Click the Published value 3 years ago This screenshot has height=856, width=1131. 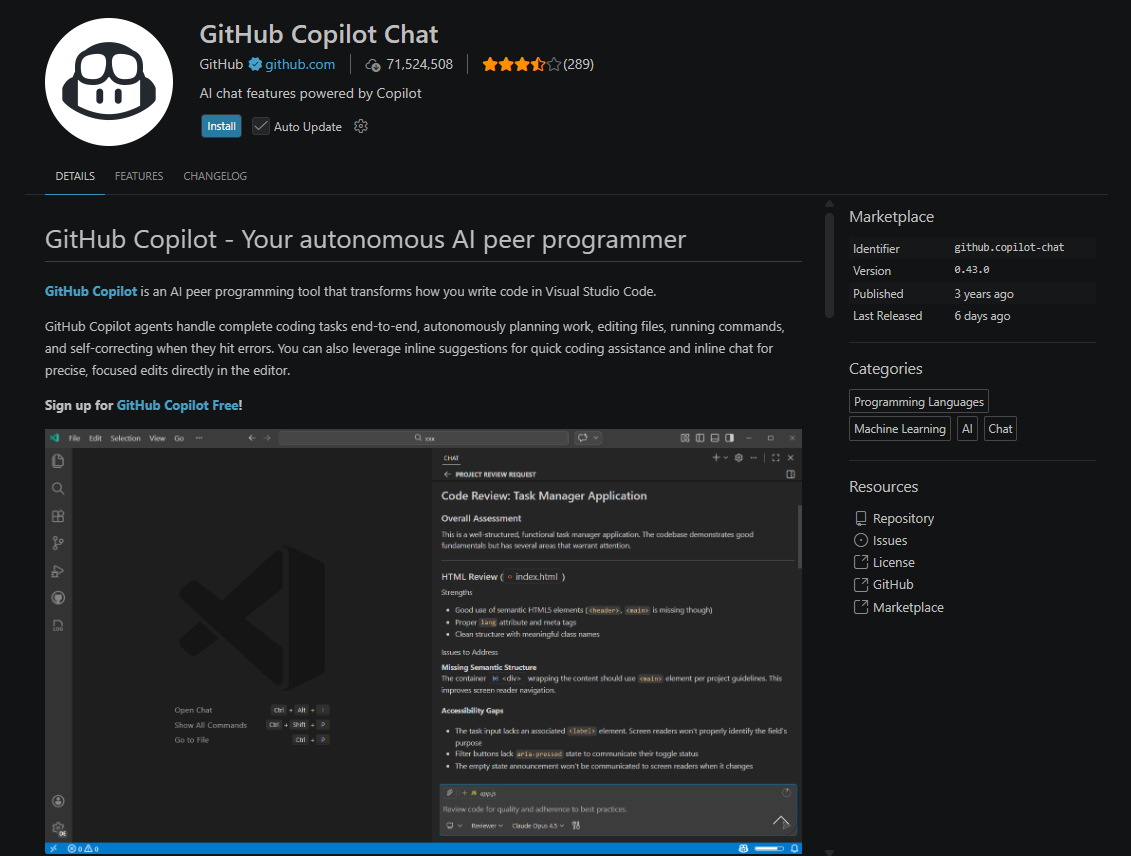click(984, 294)
